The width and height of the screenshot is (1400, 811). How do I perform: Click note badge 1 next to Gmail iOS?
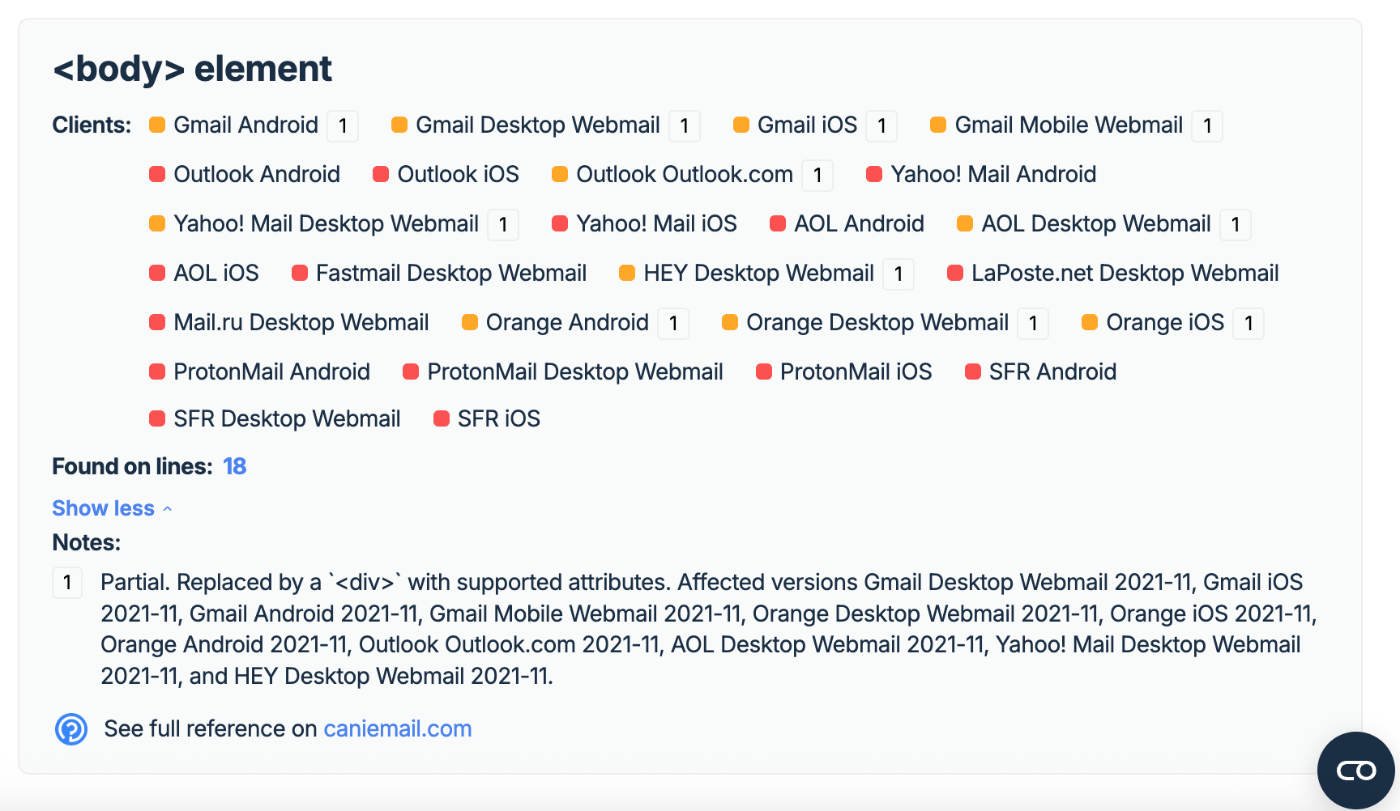pyautogui.click(x=881, y=126)
